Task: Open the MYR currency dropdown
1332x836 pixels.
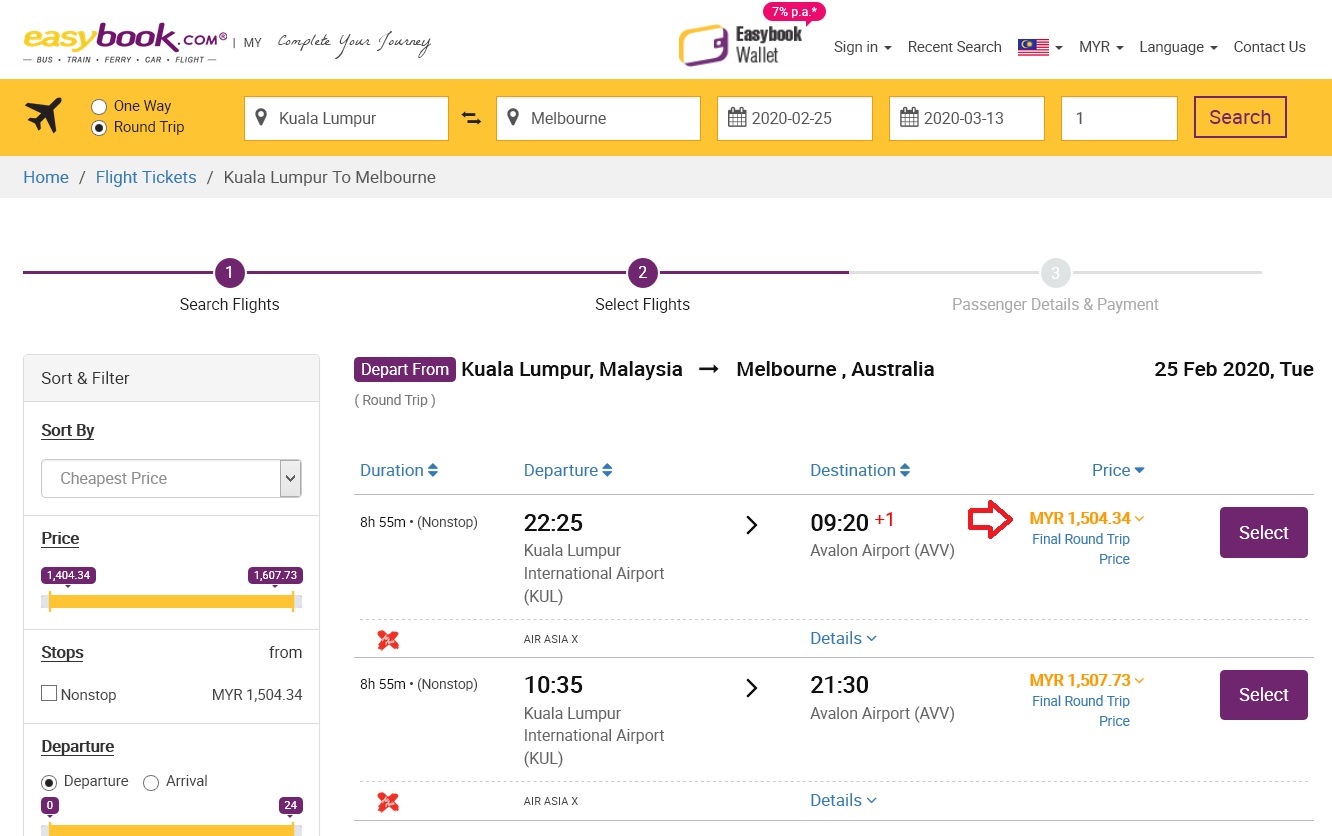Action: (1101, 47)
